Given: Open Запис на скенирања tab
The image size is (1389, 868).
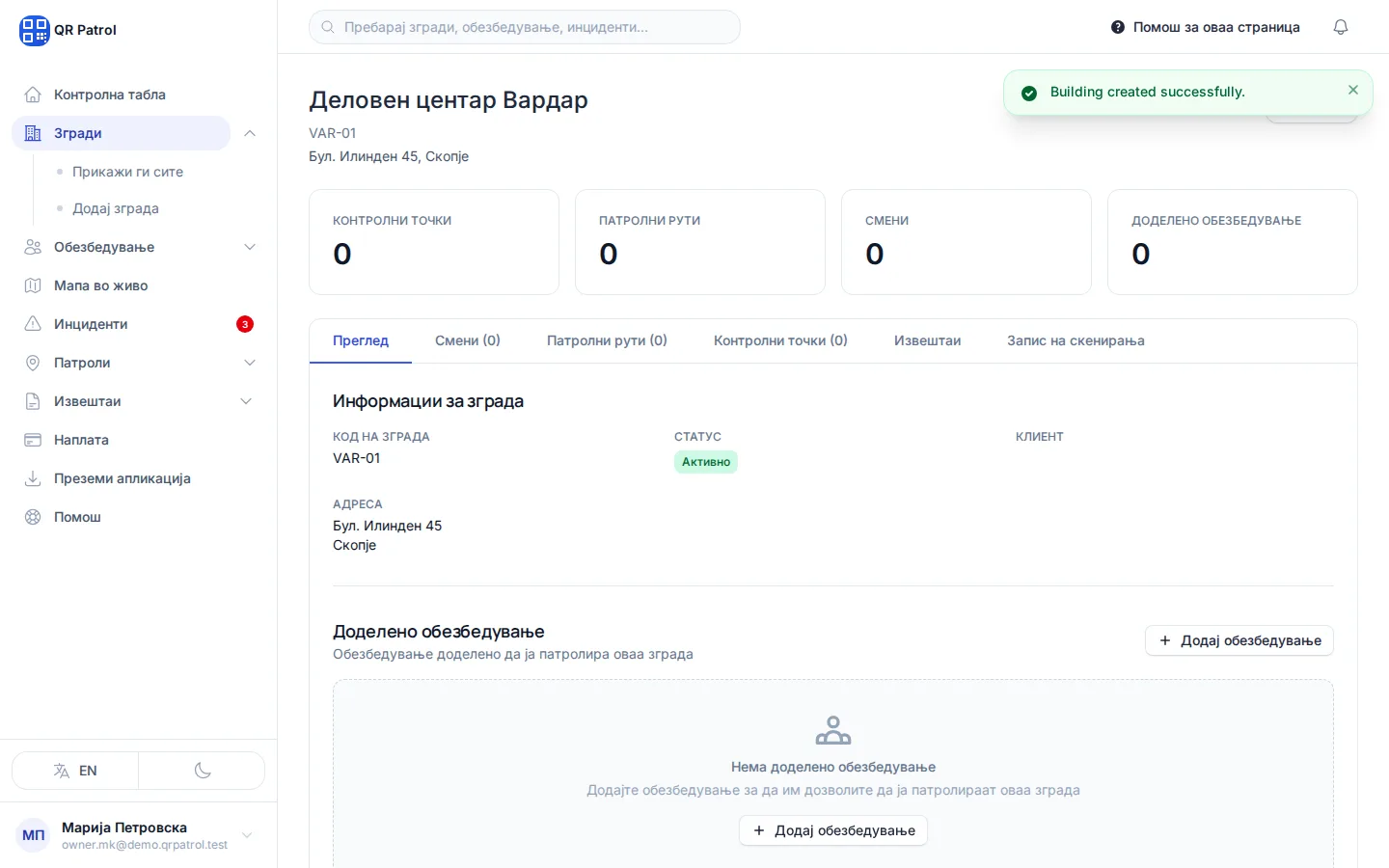Looking at the screenshot, I should pos(1076,340).
